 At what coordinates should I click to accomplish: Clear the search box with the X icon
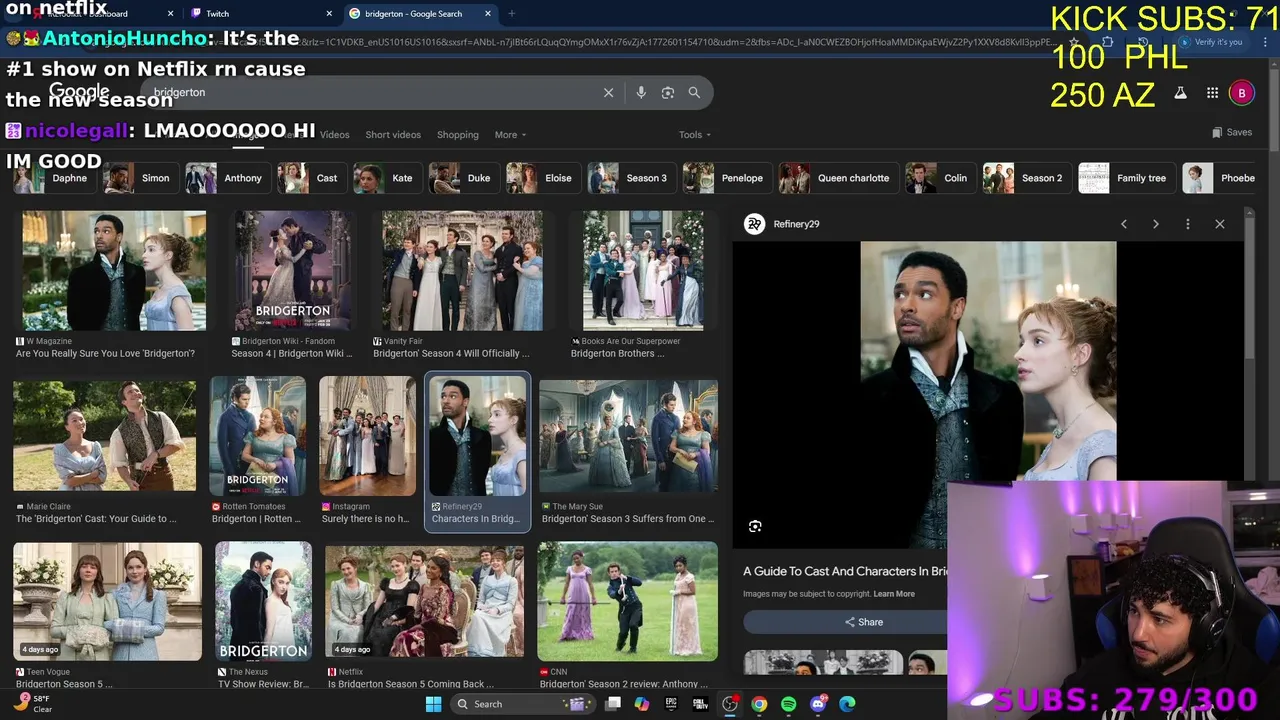[x=608, y=92]
